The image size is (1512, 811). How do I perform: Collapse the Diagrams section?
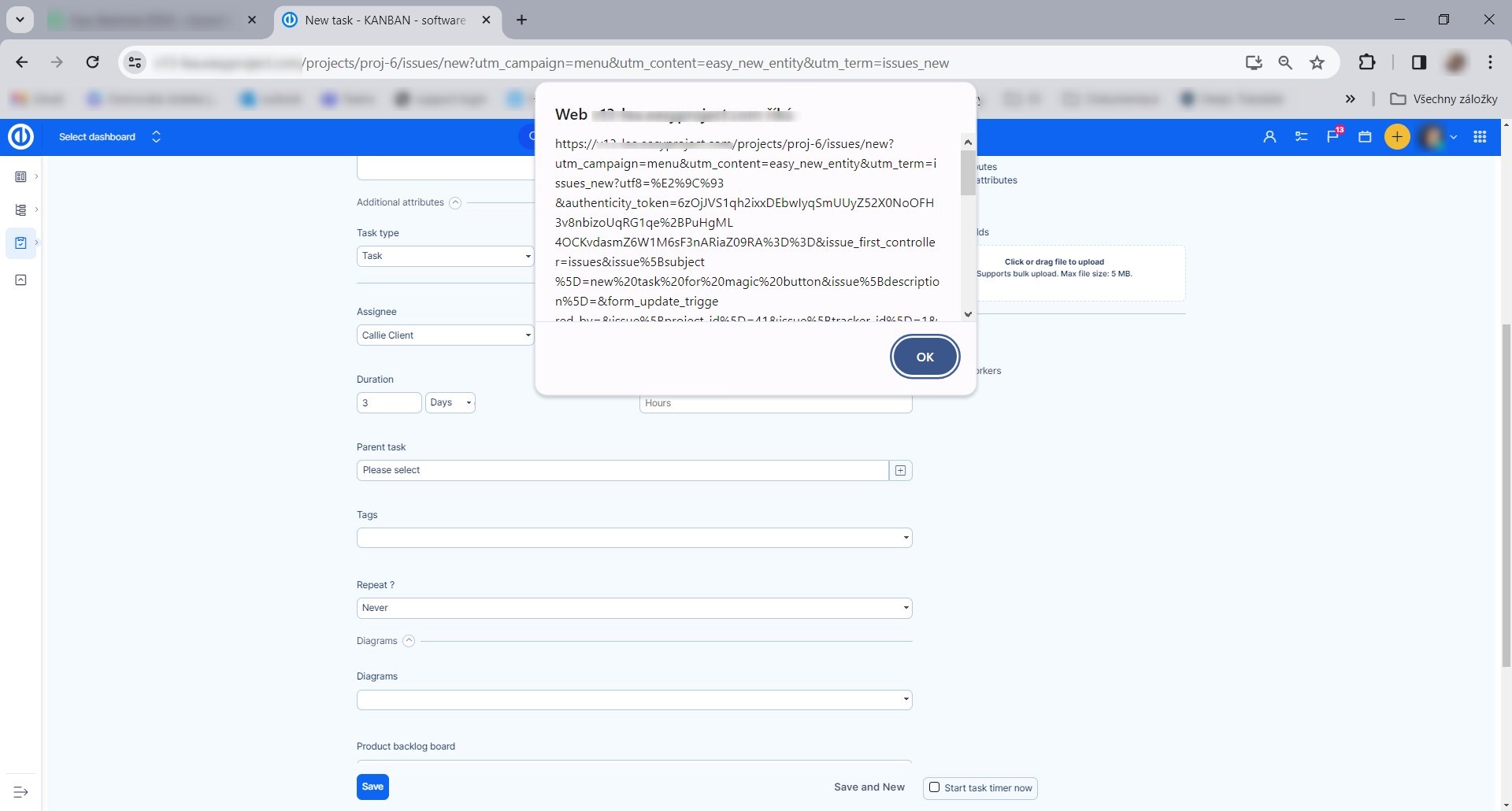pos(409,641)
